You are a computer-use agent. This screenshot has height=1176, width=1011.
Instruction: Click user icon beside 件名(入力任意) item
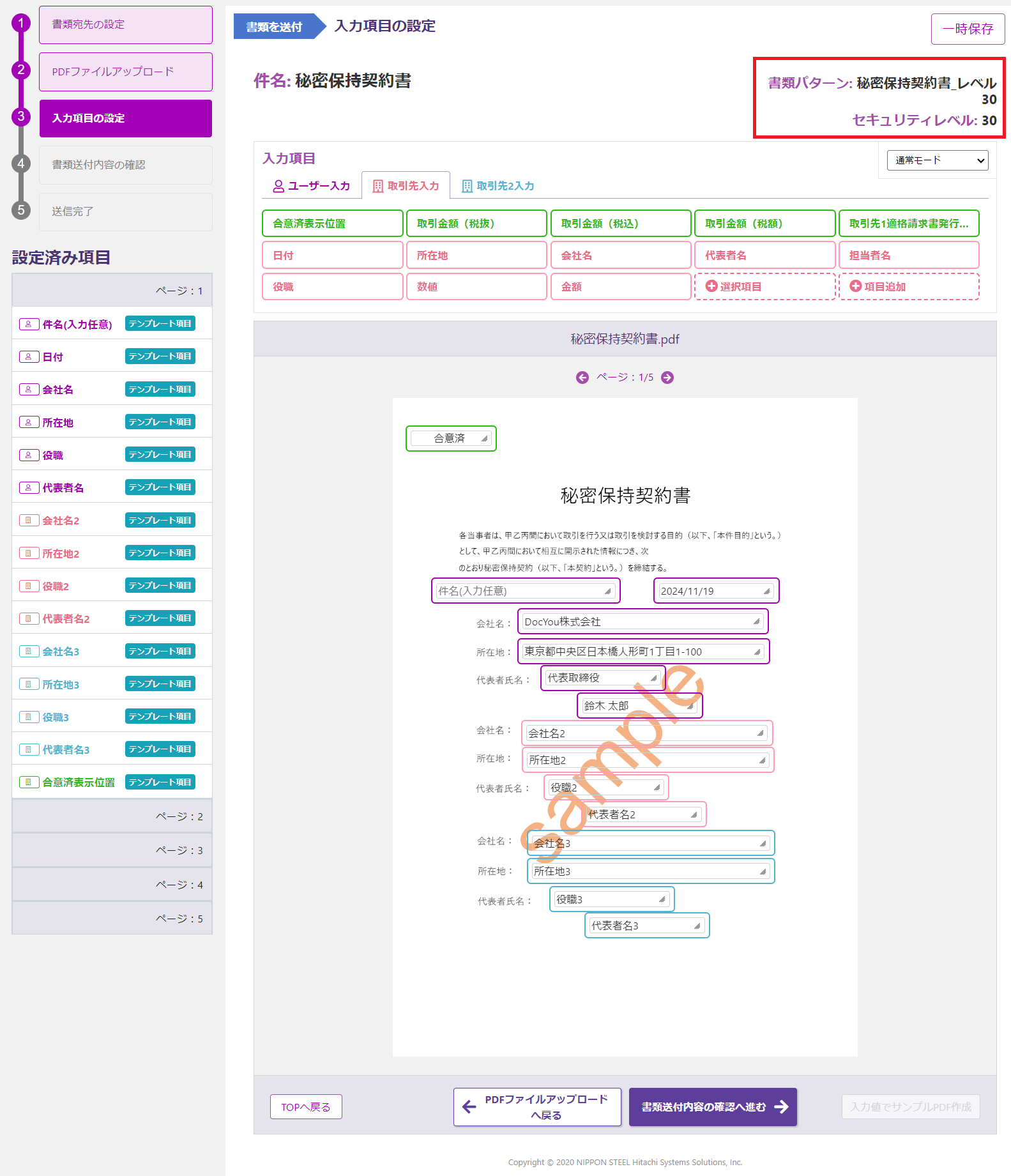(29, 324)
